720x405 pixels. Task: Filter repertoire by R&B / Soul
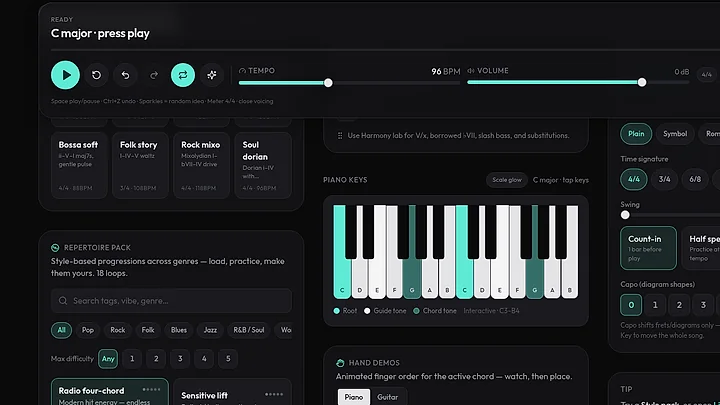click(x=248, y=330)
